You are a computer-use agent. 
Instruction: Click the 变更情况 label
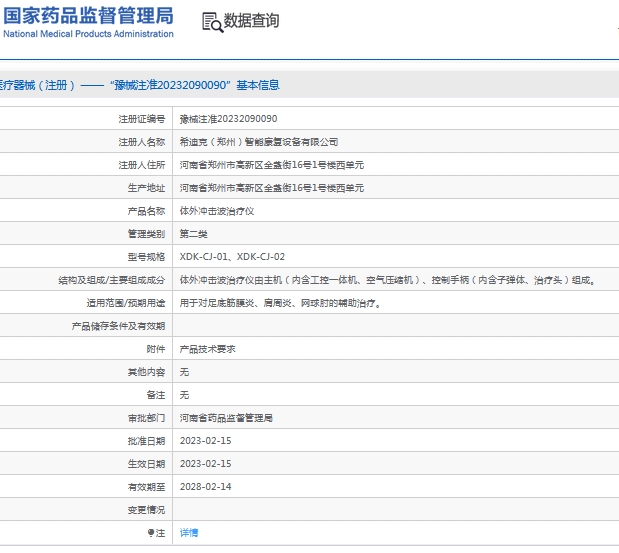[x=146, y=510]
